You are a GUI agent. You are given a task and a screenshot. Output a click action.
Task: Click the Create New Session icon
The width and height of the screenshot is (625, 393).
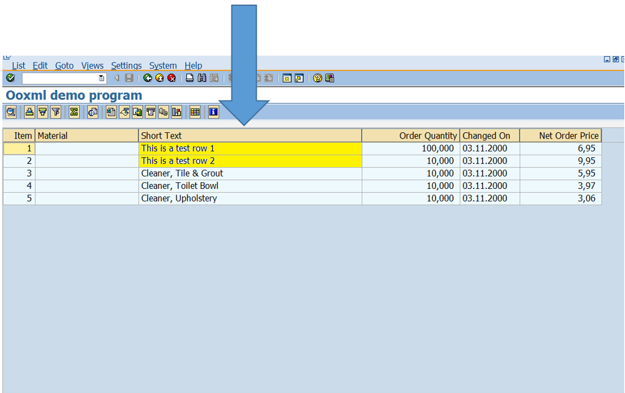click(x=287, y=78)
